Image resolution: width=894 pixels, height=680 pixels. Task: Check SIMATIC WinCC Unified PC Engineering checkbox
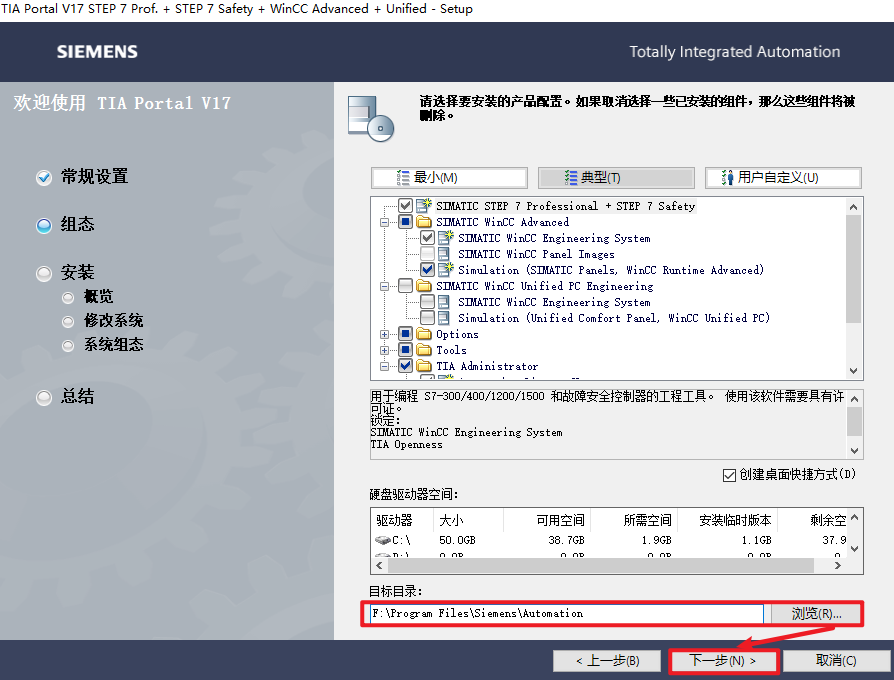[x=405, y=285]
